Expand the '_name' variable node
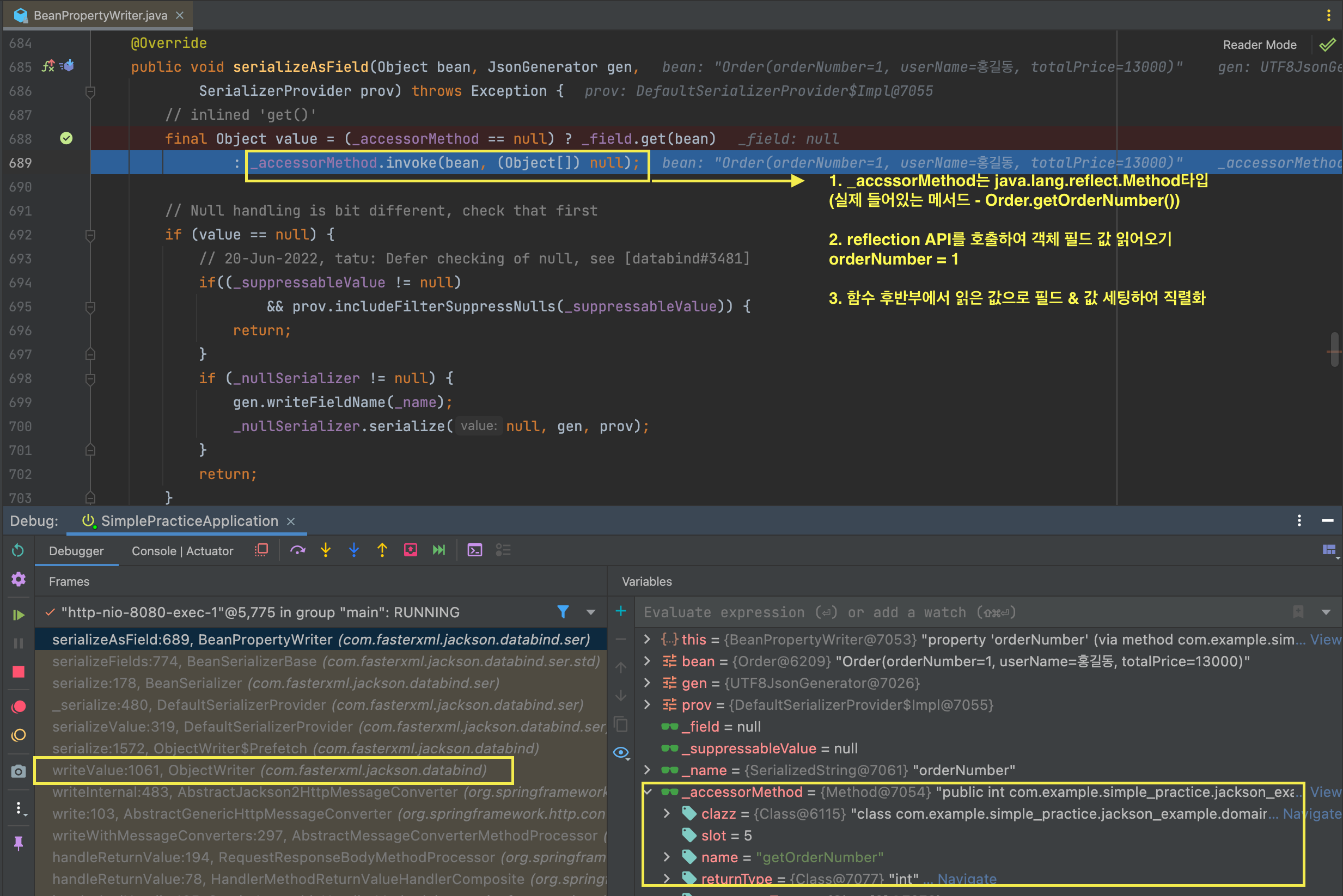 point(647,770)
